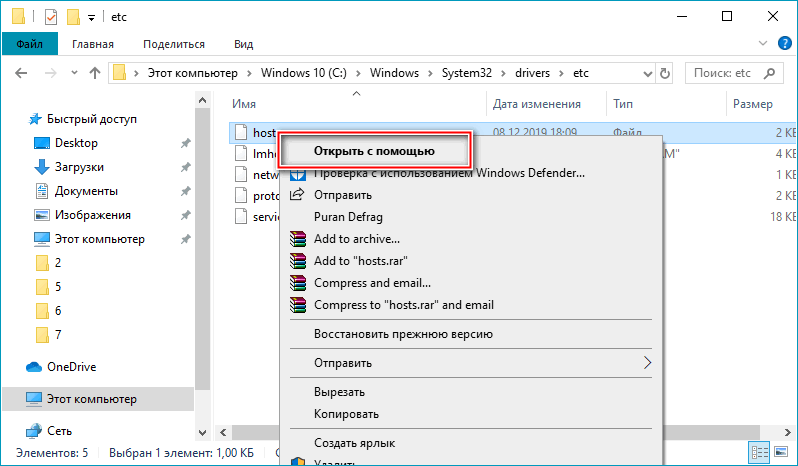
Task: Sort files by Имя column header
Action: coord(244,104)
